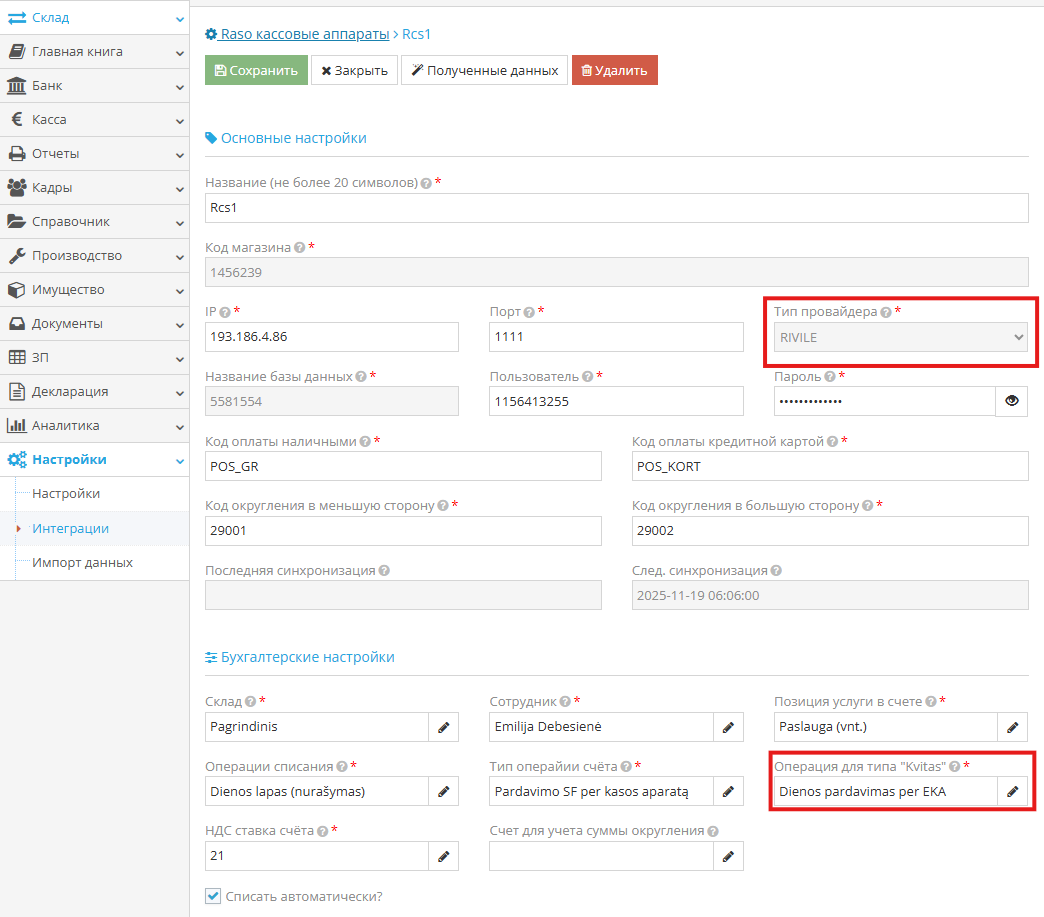The image size is (1044, 917).
Task: Click the red Удалить button
Action: [614, 71]
